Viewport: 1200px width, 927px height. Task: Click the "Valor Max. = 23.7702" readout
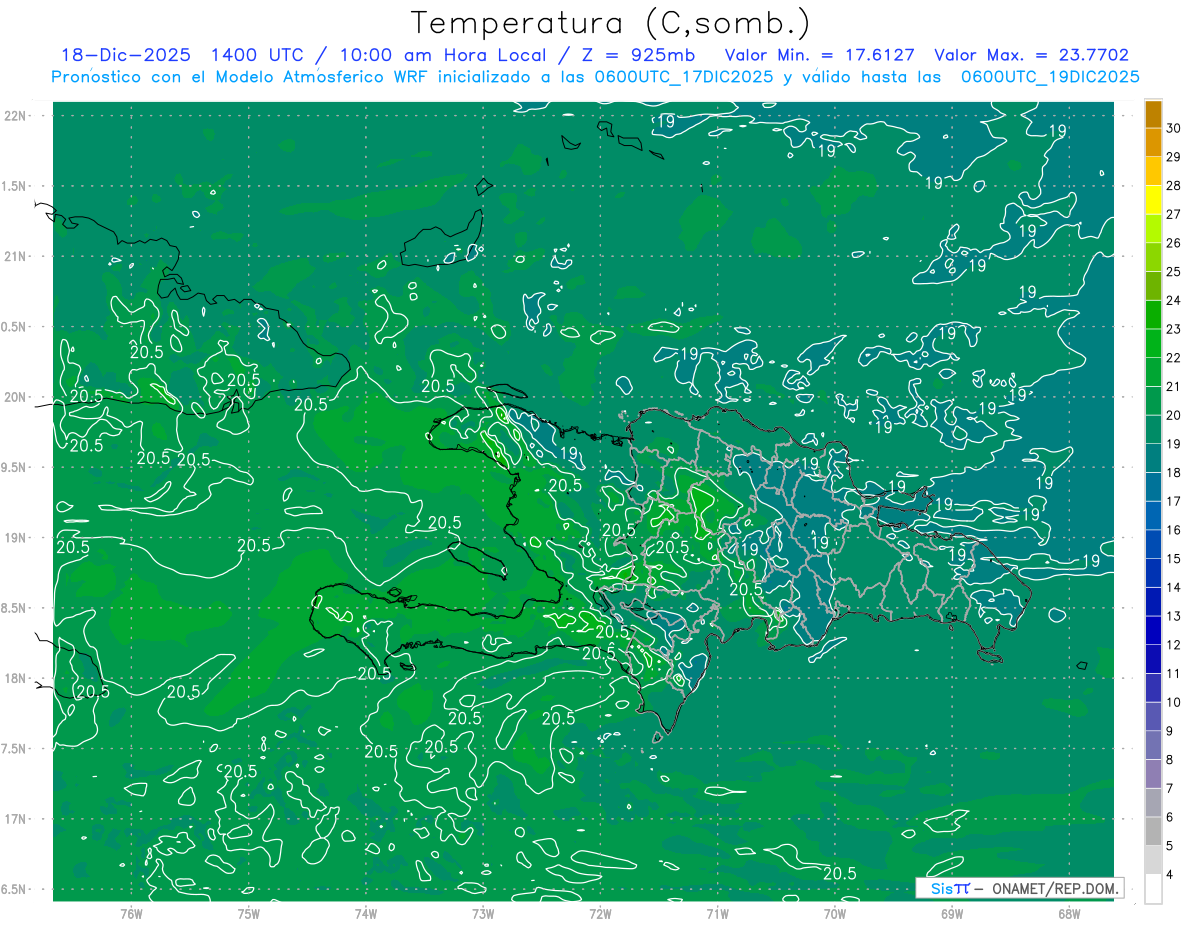pos(1032,56)
